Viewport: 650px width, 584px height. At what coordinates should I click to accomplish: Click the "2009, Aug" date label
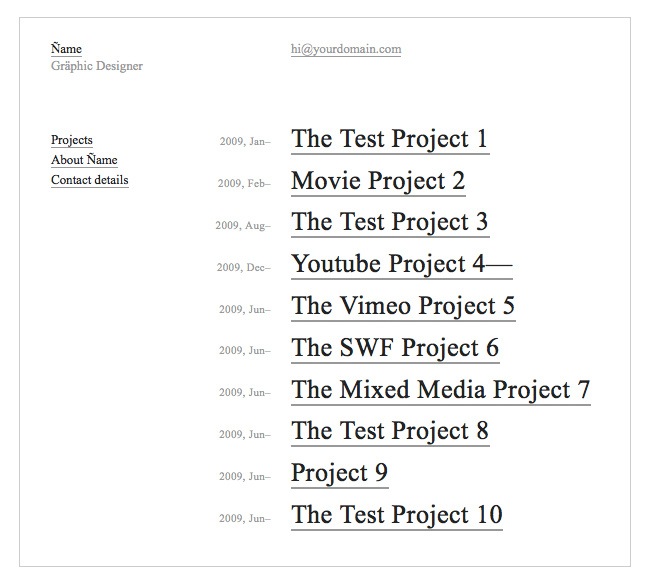tap(242, 226)
